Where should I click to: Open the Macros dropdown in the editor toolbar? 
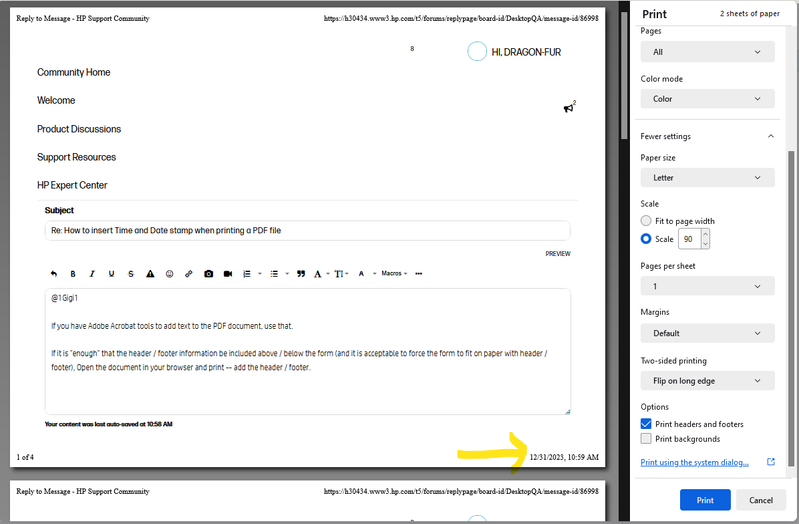394,274
